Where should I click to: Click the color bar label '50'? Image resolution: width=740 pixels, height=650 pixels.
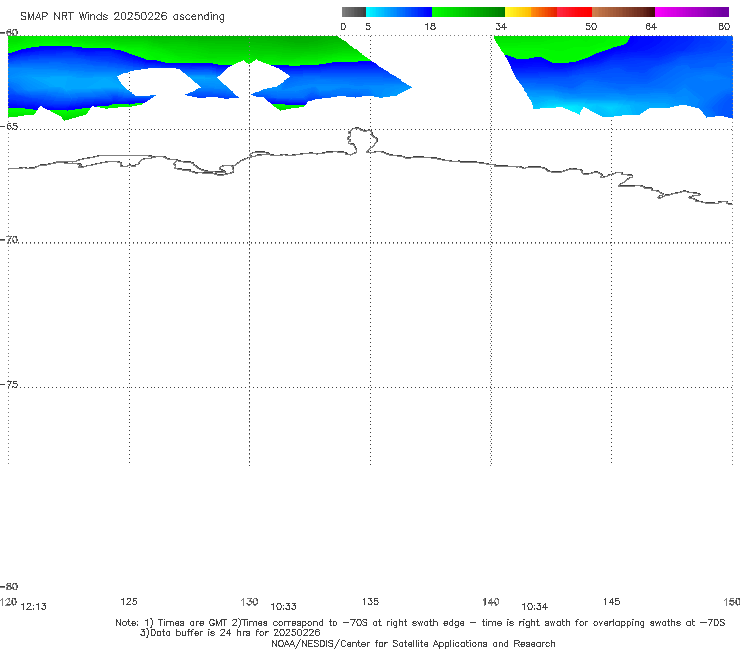point(591,26)
